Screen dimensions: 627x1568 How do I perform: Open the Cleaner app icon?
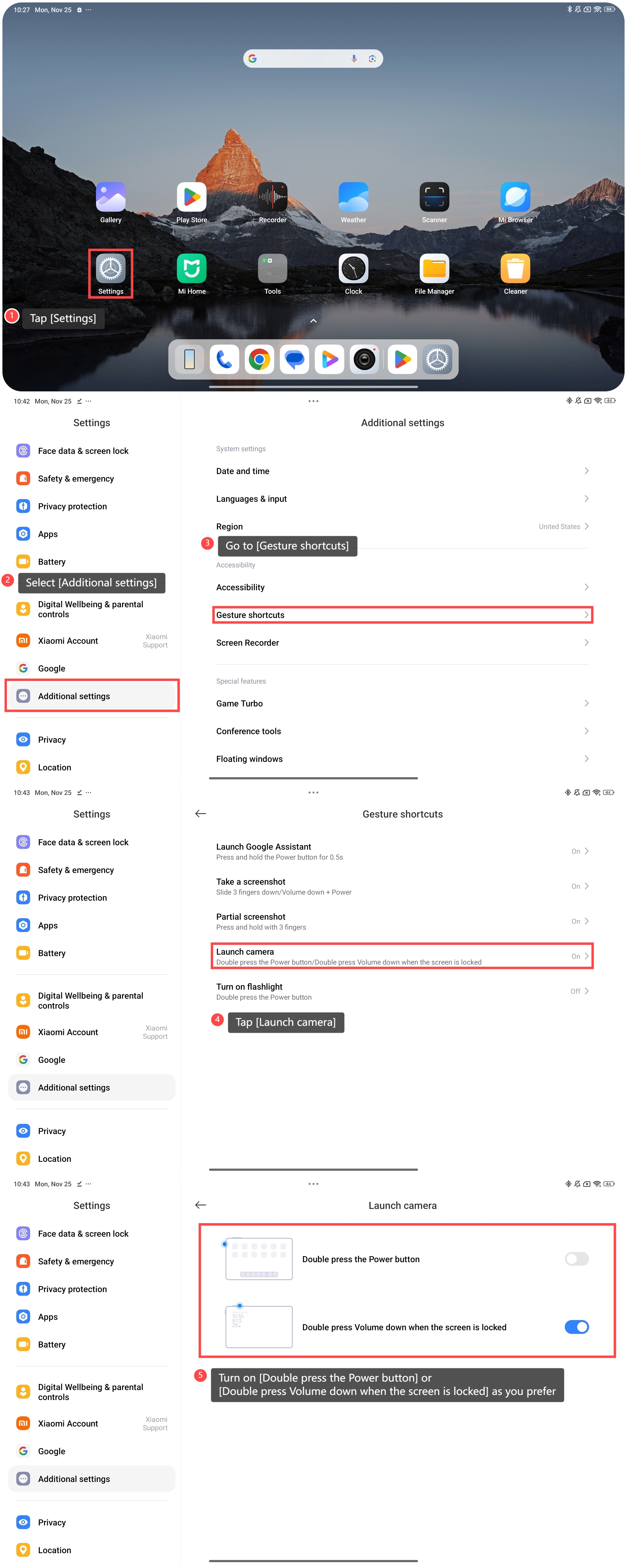tap(516, 268)
